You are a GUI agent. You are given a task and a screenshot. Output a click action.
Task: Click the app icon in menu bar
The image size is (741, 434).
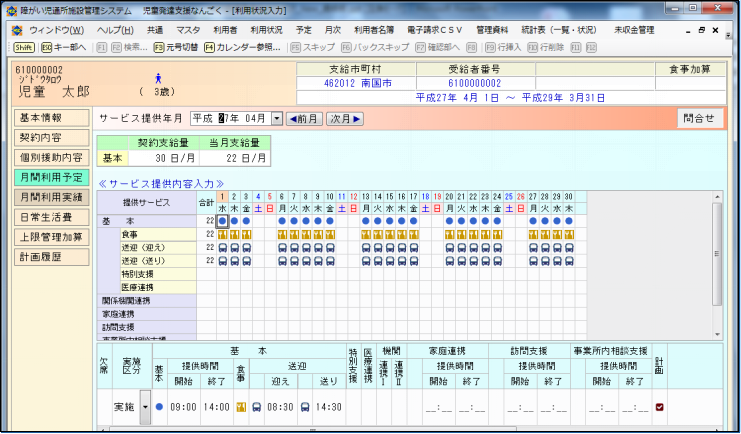[18, 30]
